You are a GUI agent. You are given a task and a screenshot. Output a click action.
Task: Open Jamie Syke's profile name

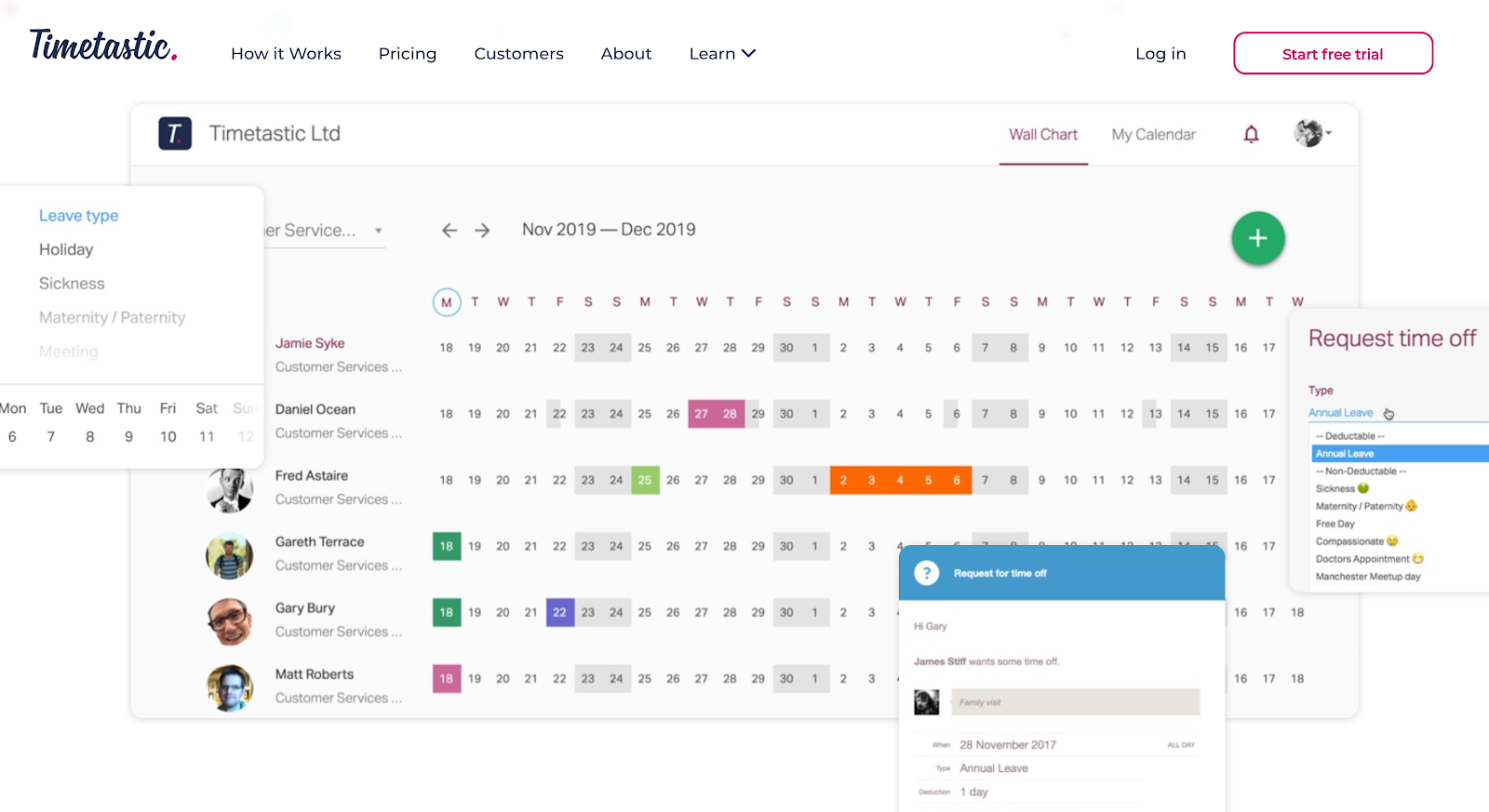[310, 343]
